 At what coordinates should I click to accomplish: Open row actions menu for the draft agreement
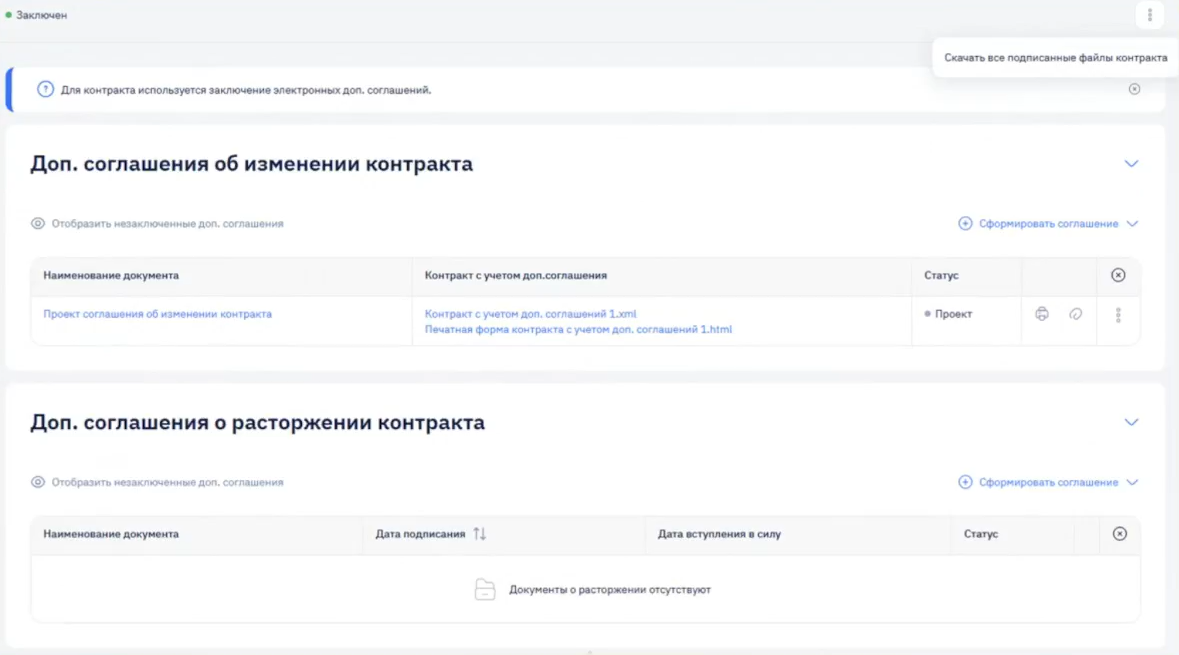point(1118,315)
